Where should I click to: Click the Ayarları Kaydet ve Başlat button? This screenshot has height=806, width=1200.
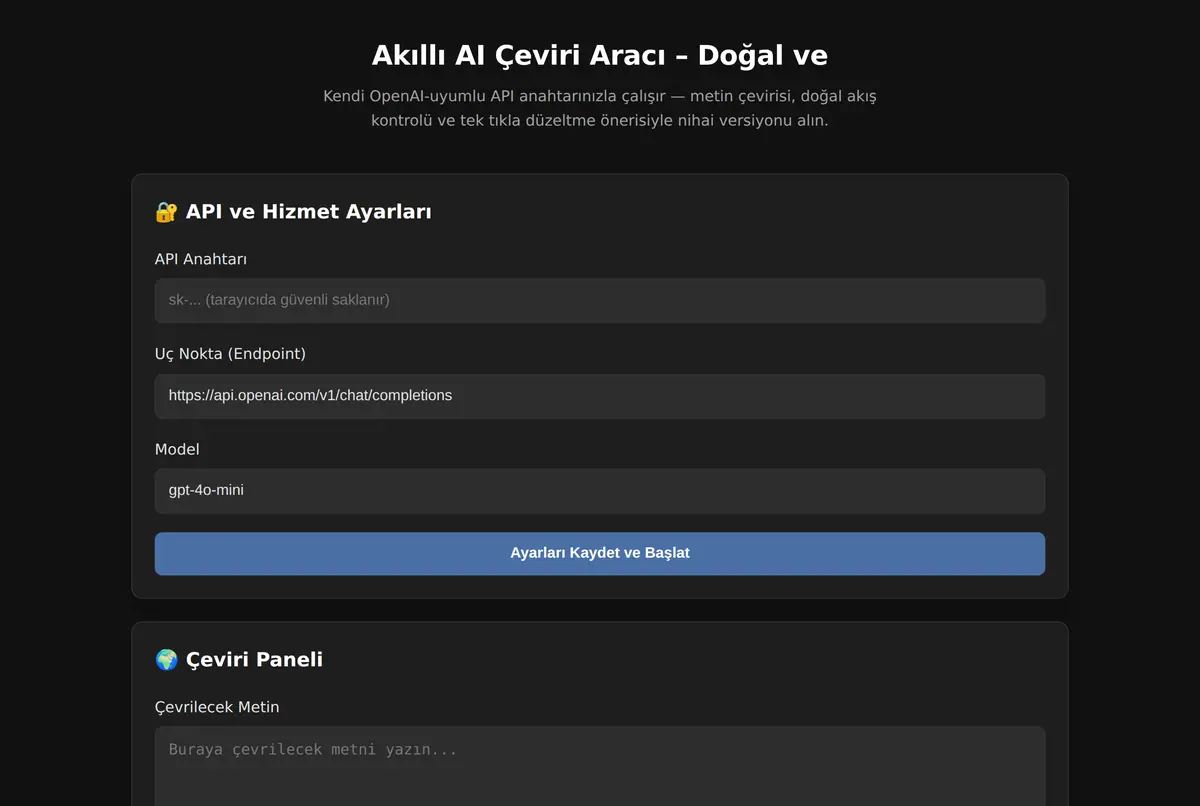point(600,553)
